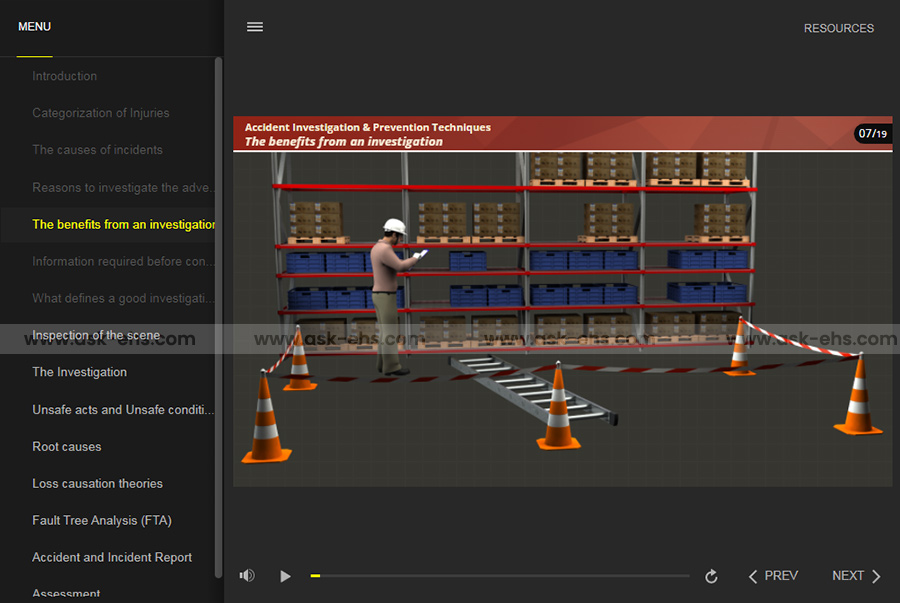Select the MENU tab
Viewport: 900px width, 603px height.
pyautogui.click(x=34, y=27)
